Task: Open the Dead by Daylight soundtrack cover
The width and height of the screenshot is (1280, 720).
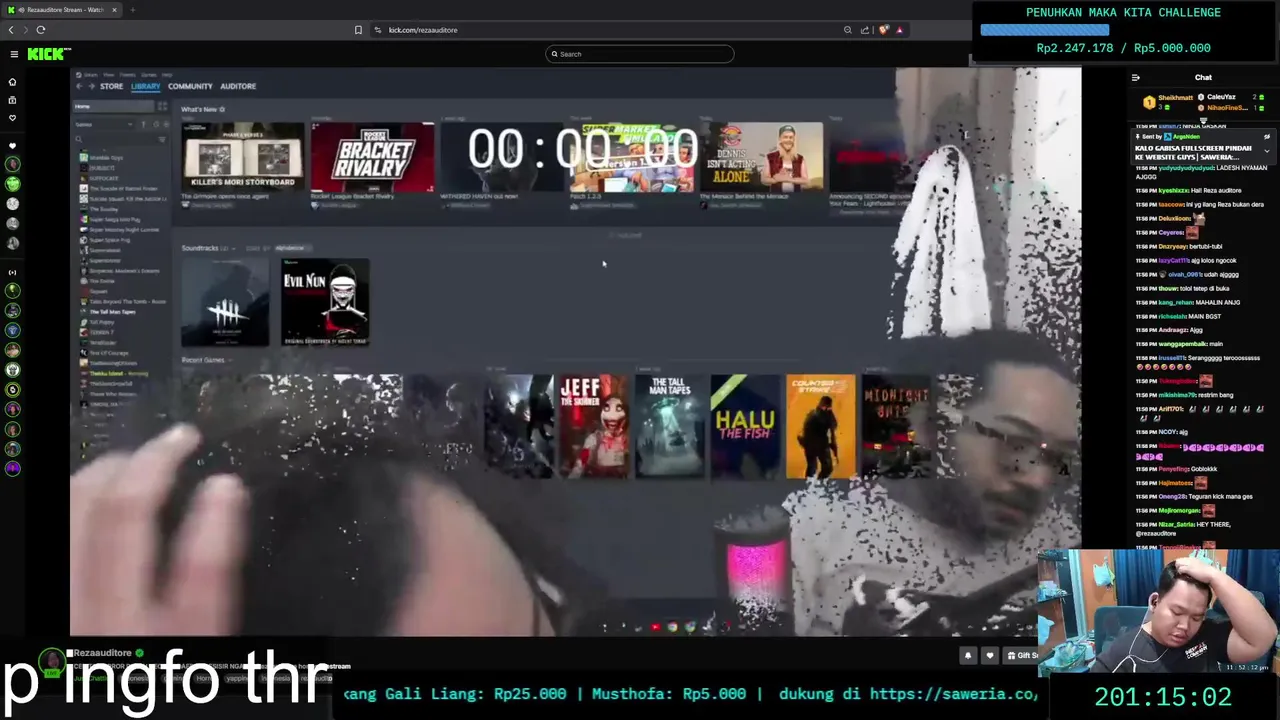Action: (225, 302)
